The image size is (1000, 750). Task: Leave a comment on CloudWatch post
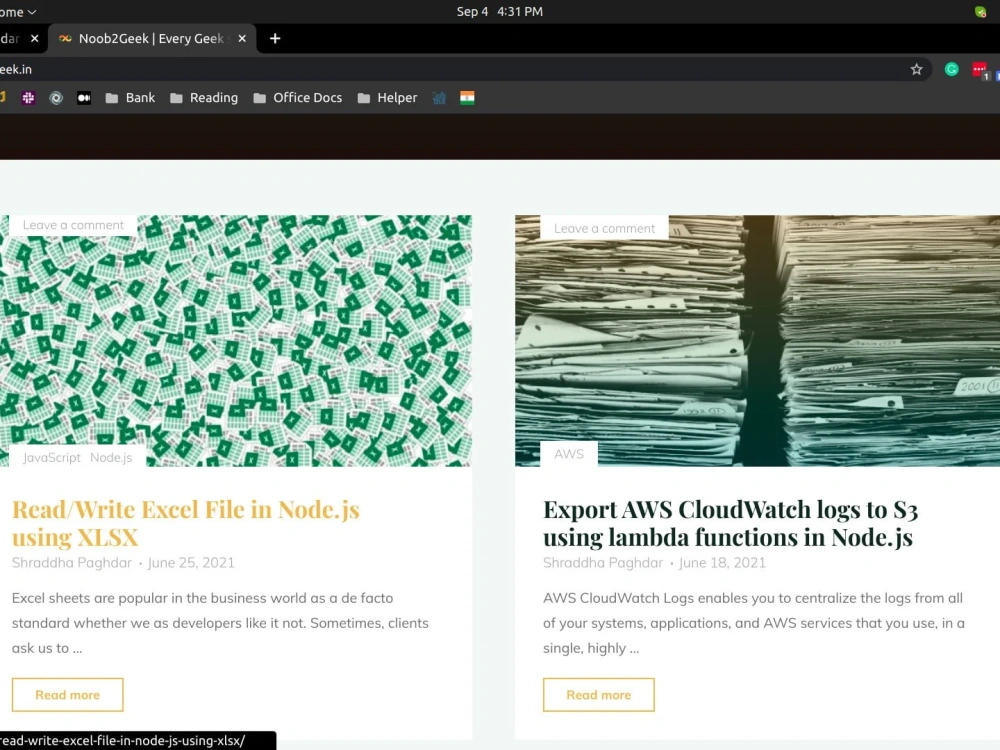(x=604, y=228)
